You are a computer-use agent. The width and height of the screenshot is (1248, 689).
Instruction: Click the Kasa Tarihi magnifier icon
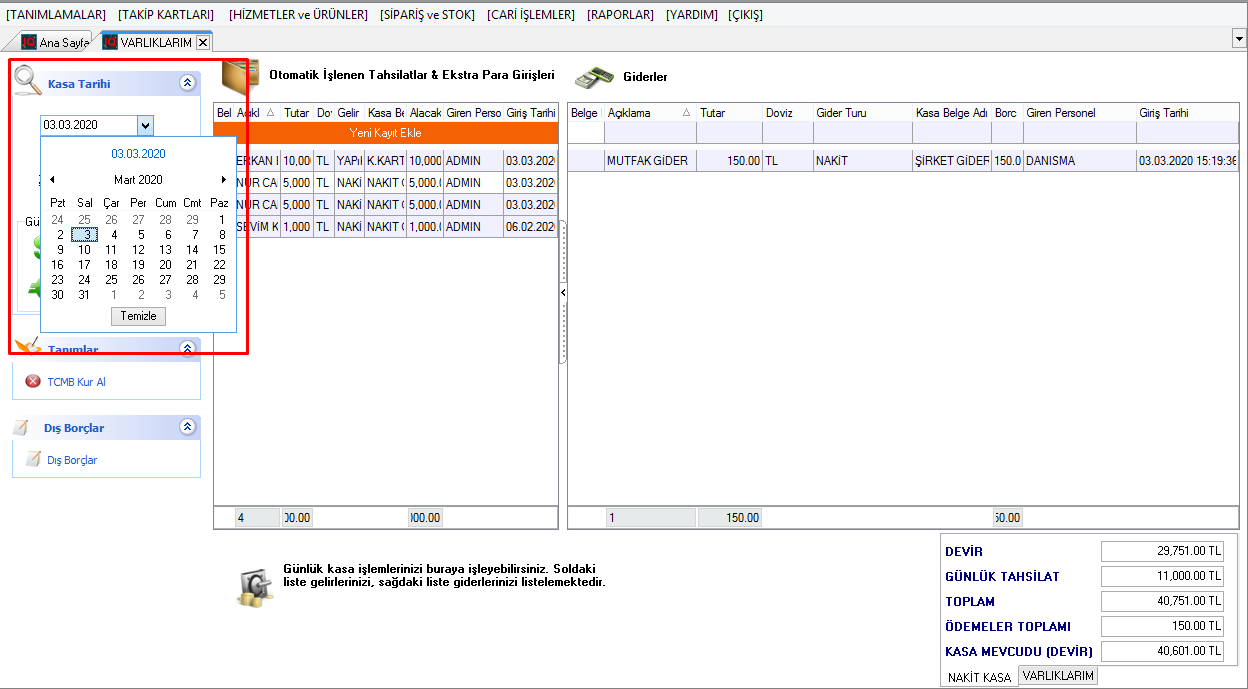click(x=28, y=81)
